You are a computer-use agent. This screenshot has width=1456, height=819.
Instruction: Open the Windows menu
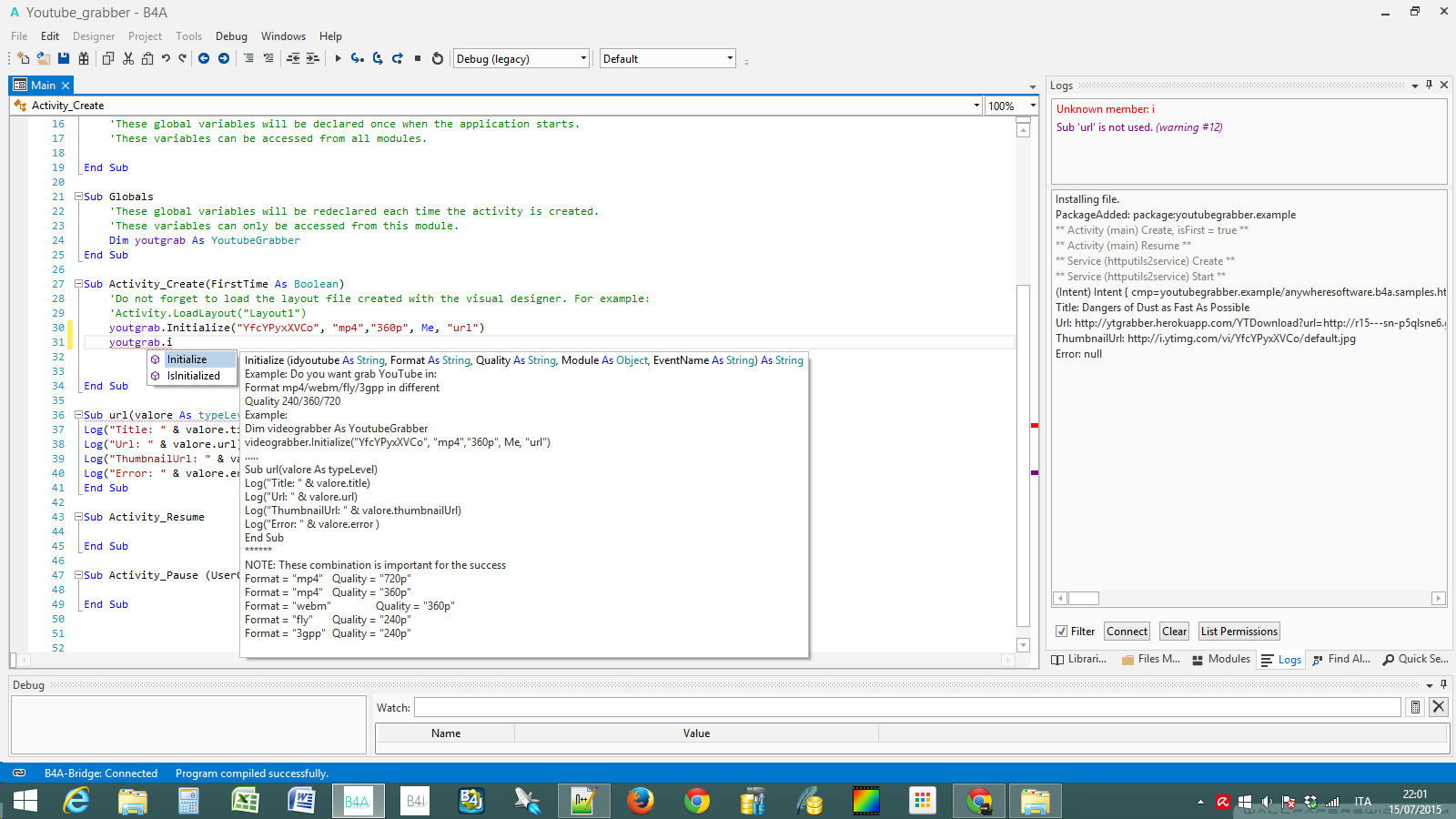point(283,36)
